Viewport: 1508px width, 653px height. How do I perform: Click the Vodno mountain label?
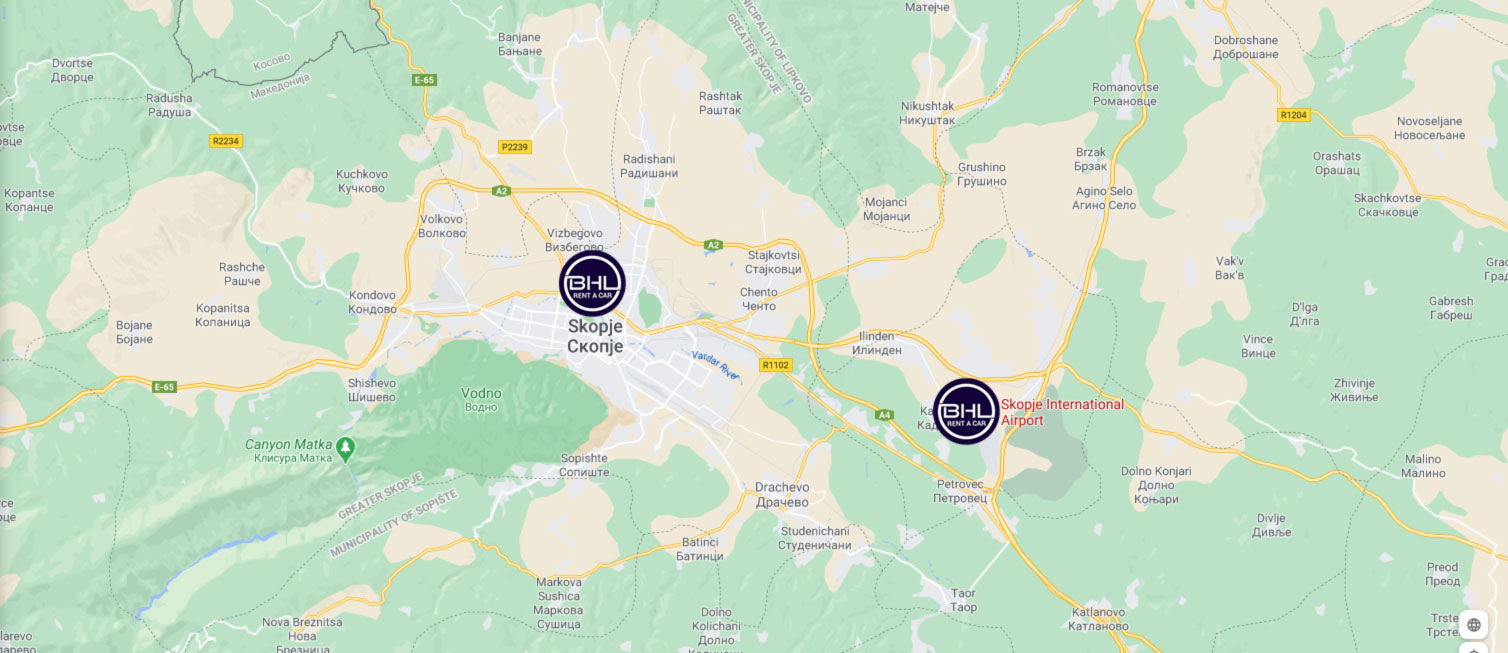coord(481,400)
